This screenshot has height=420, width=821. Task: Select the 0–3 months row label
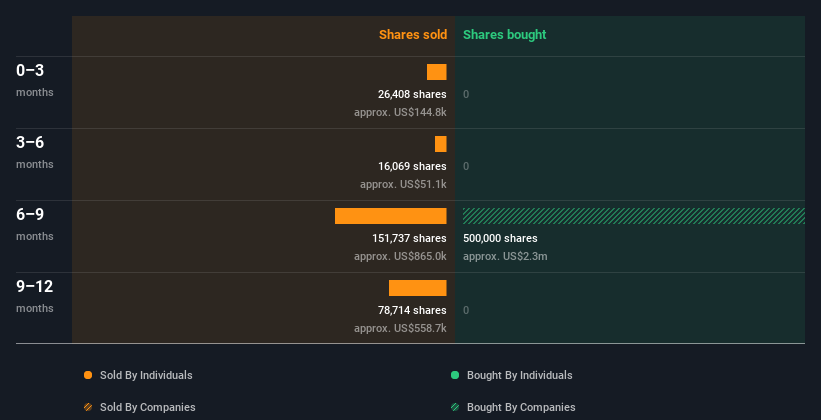point(35,80)
